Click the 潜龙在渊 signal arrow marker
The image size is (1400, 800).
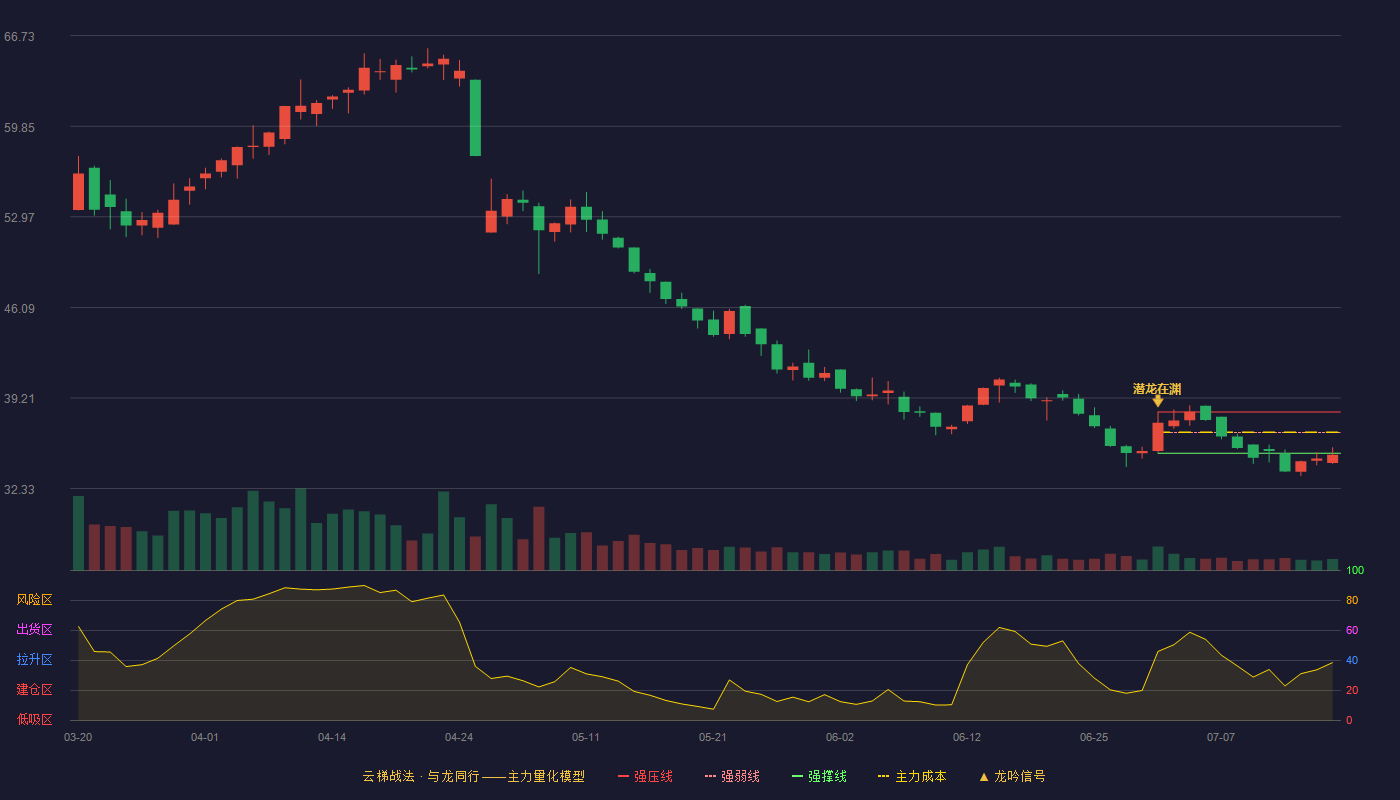(1158, 401)
